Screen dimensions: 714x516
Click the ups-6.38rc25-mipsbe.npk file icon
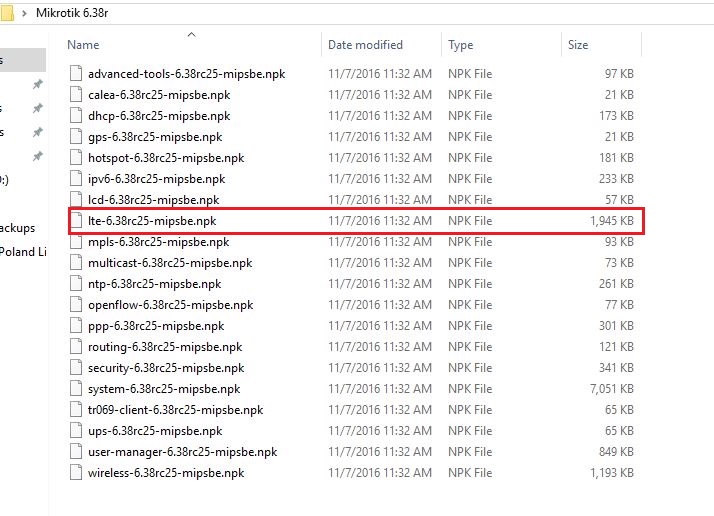76,430
